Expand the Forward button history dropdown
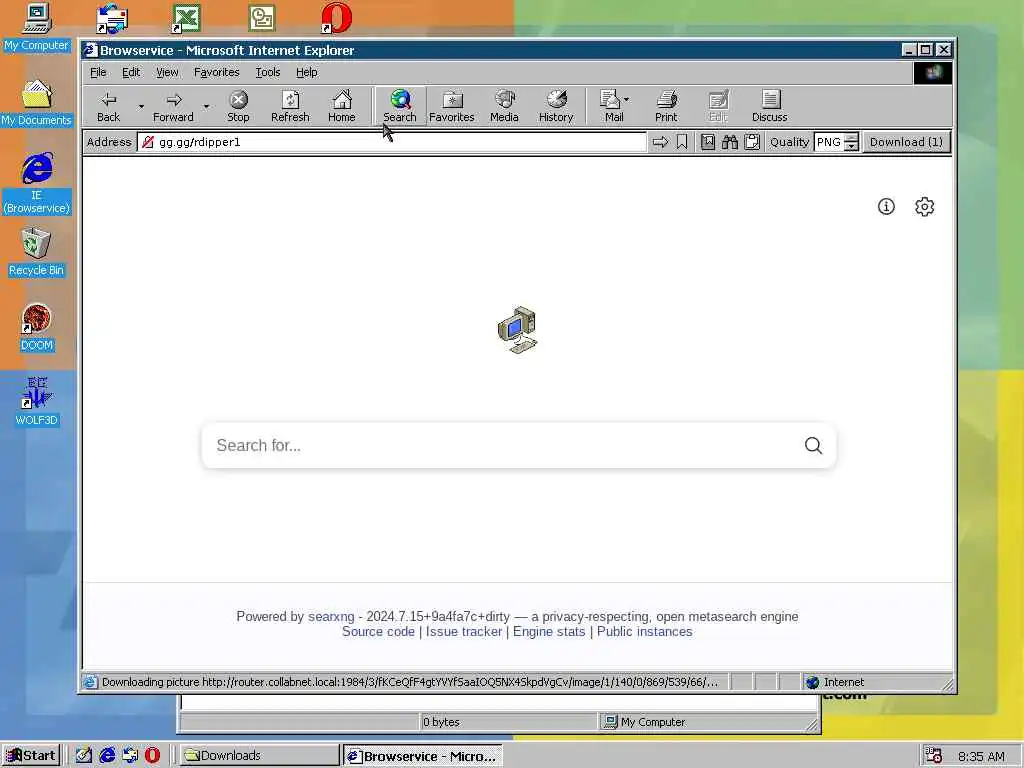This screenshot has height=768, width=1024. pos(206,106)
